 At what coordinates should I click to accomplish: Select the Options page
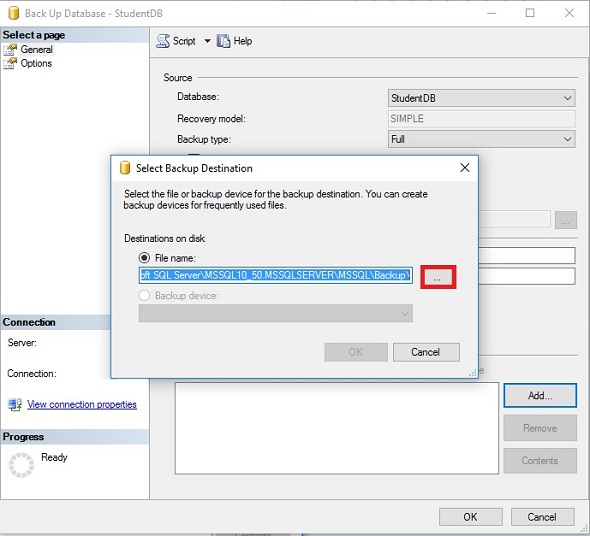36,63
